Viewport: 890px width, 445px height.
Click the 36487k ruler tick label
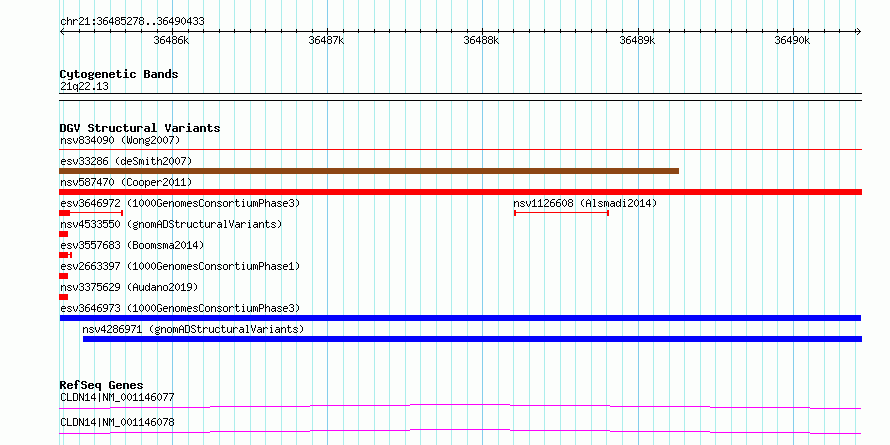(x=326, y=40)
